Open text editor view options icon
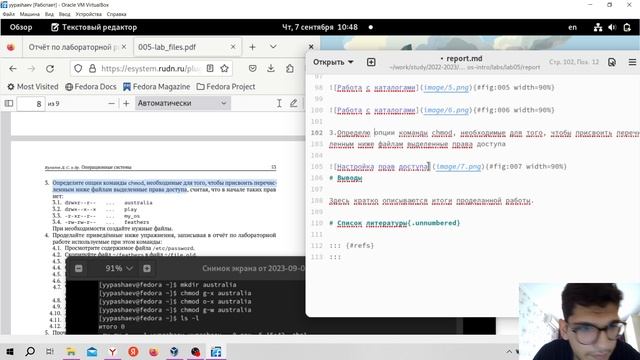 tap(611, 62)
